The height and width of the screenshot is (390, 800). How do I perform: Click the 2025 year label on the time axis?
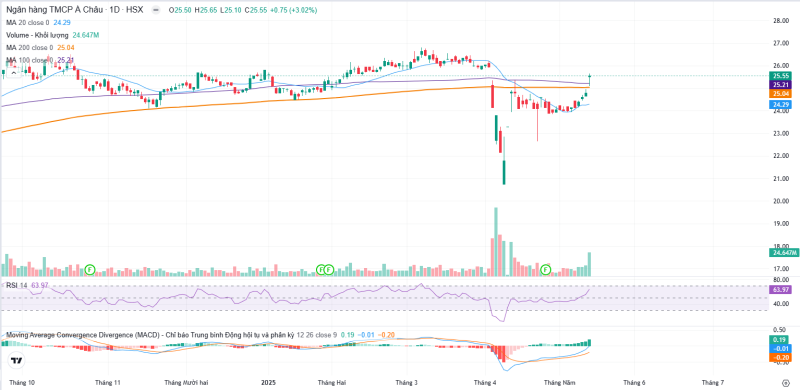pos(268,382)
